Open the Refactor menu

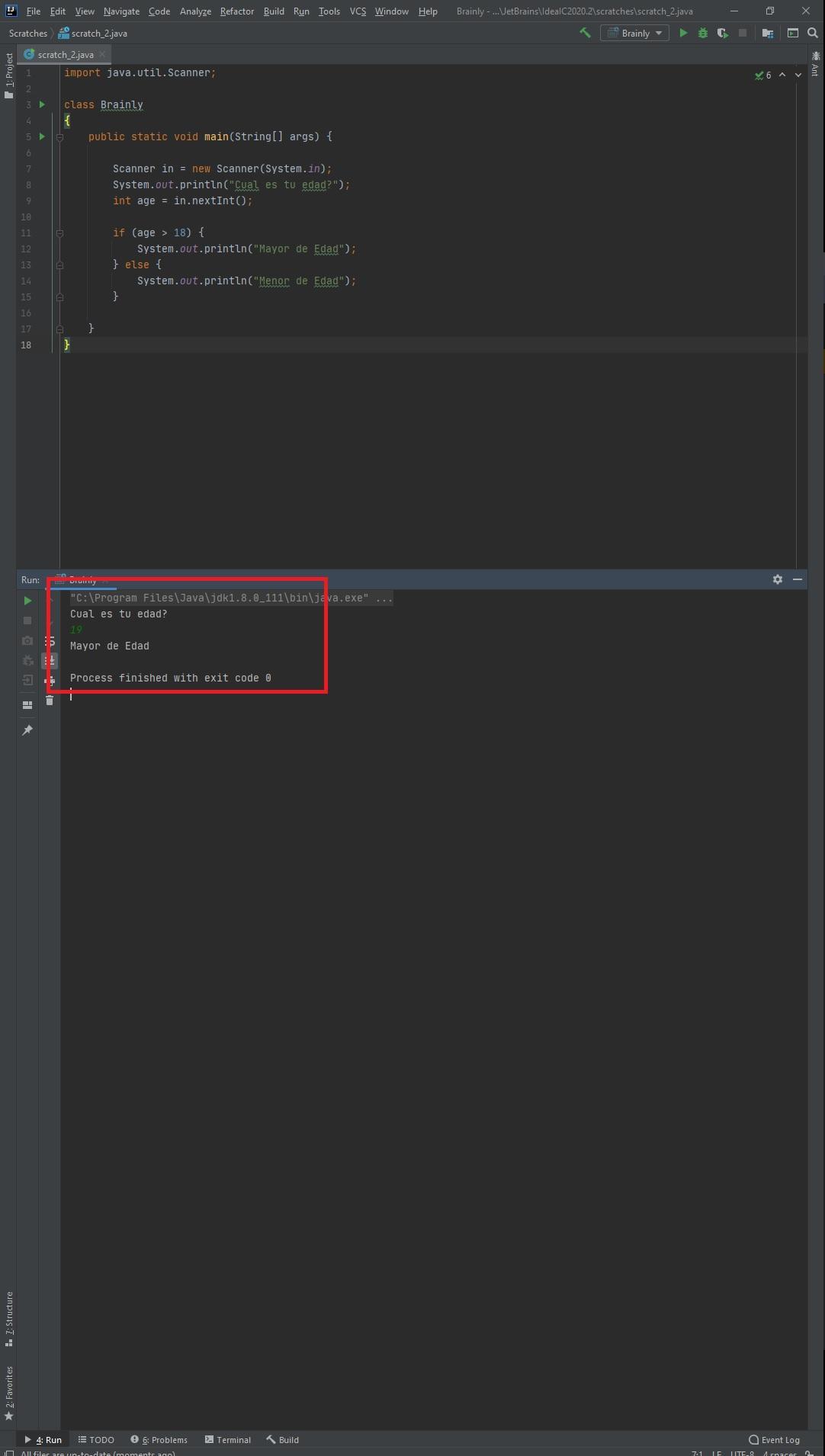tap(236, 11)
